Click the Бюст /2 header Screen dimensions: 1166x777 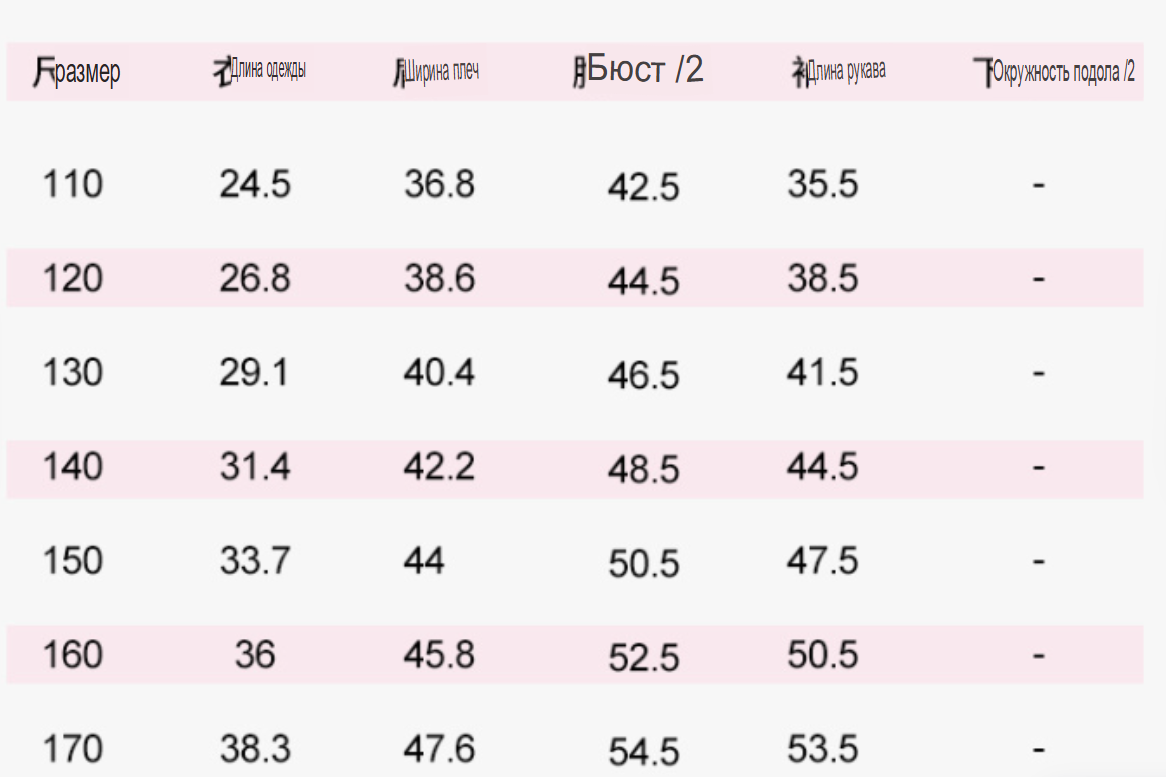(x=638, y=70)
